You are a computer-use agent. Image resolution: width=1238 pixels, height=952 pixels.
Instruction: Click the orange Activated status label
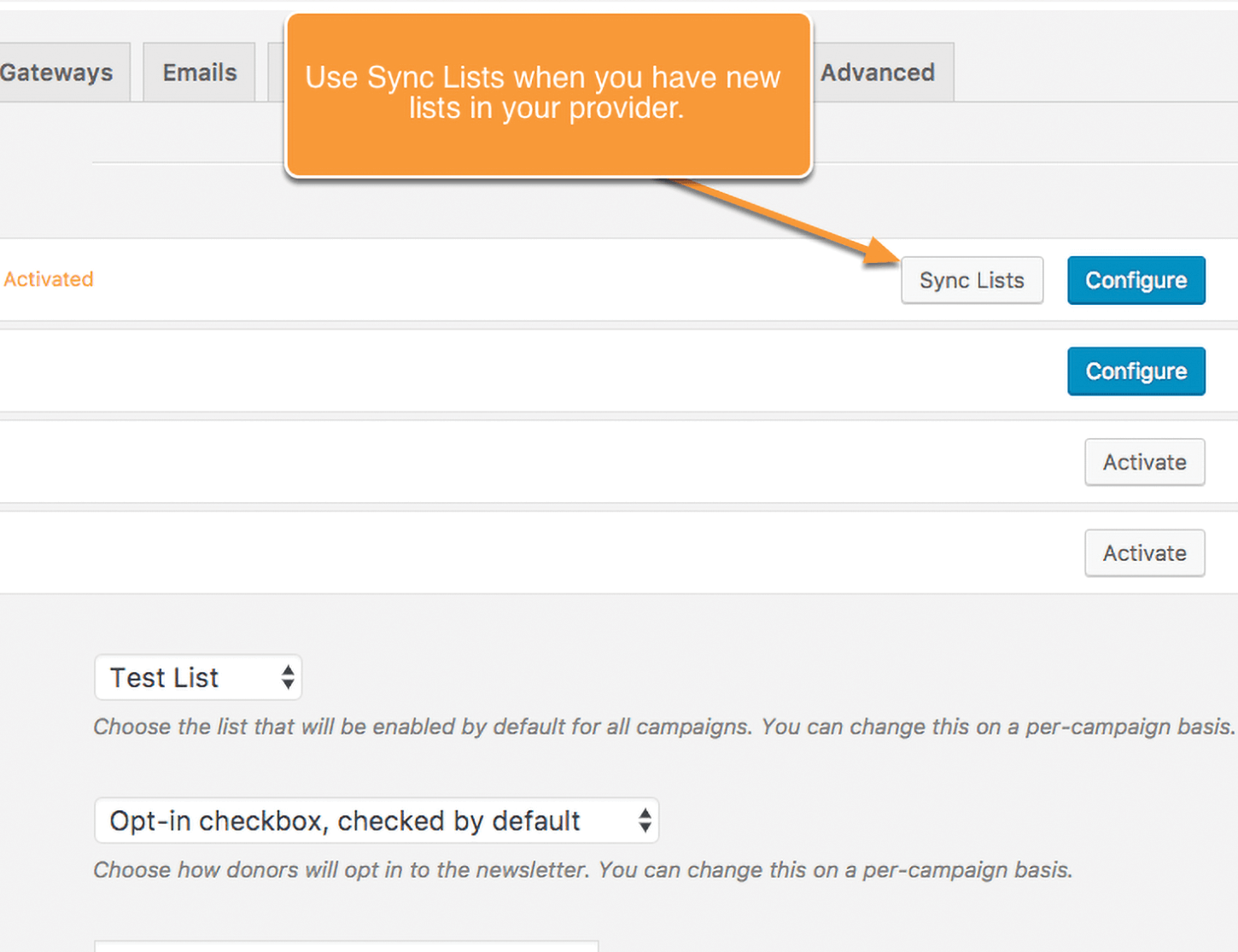(x=49, y=279)
